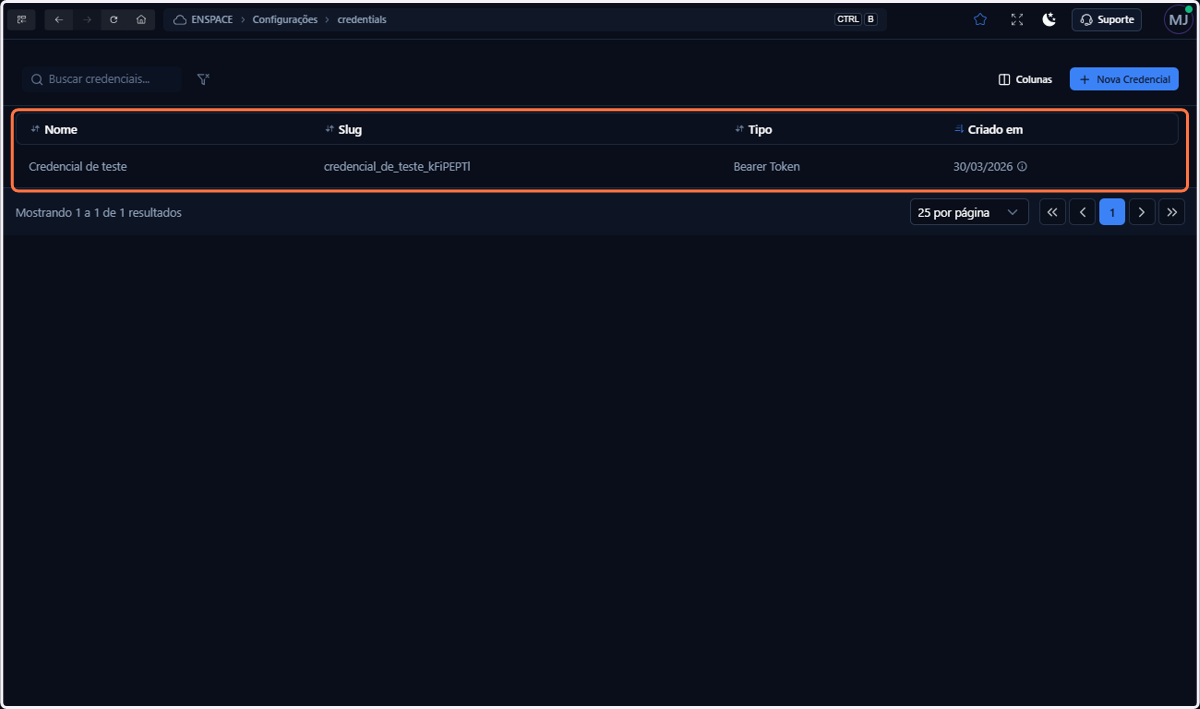Sort by the Tipo column
Viewport: 1200px width, 709px height.
click(753, 129)
